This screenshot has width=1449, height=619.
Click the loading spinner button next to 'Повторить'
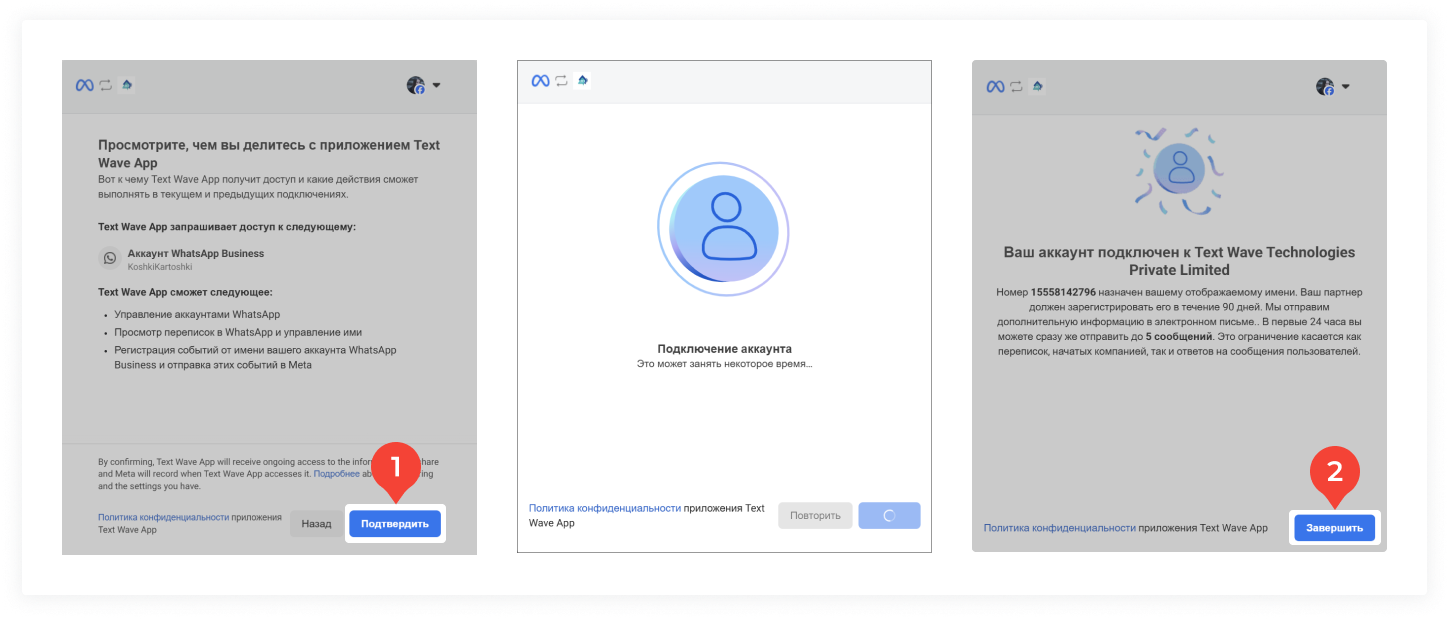(889, 516)
